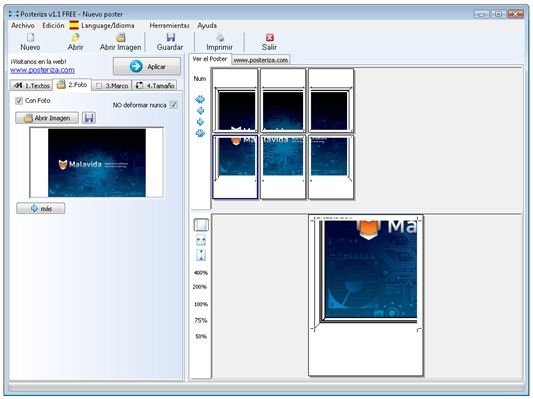Open the Archivo menu
The image size is (533, 399).
(23, 25)
